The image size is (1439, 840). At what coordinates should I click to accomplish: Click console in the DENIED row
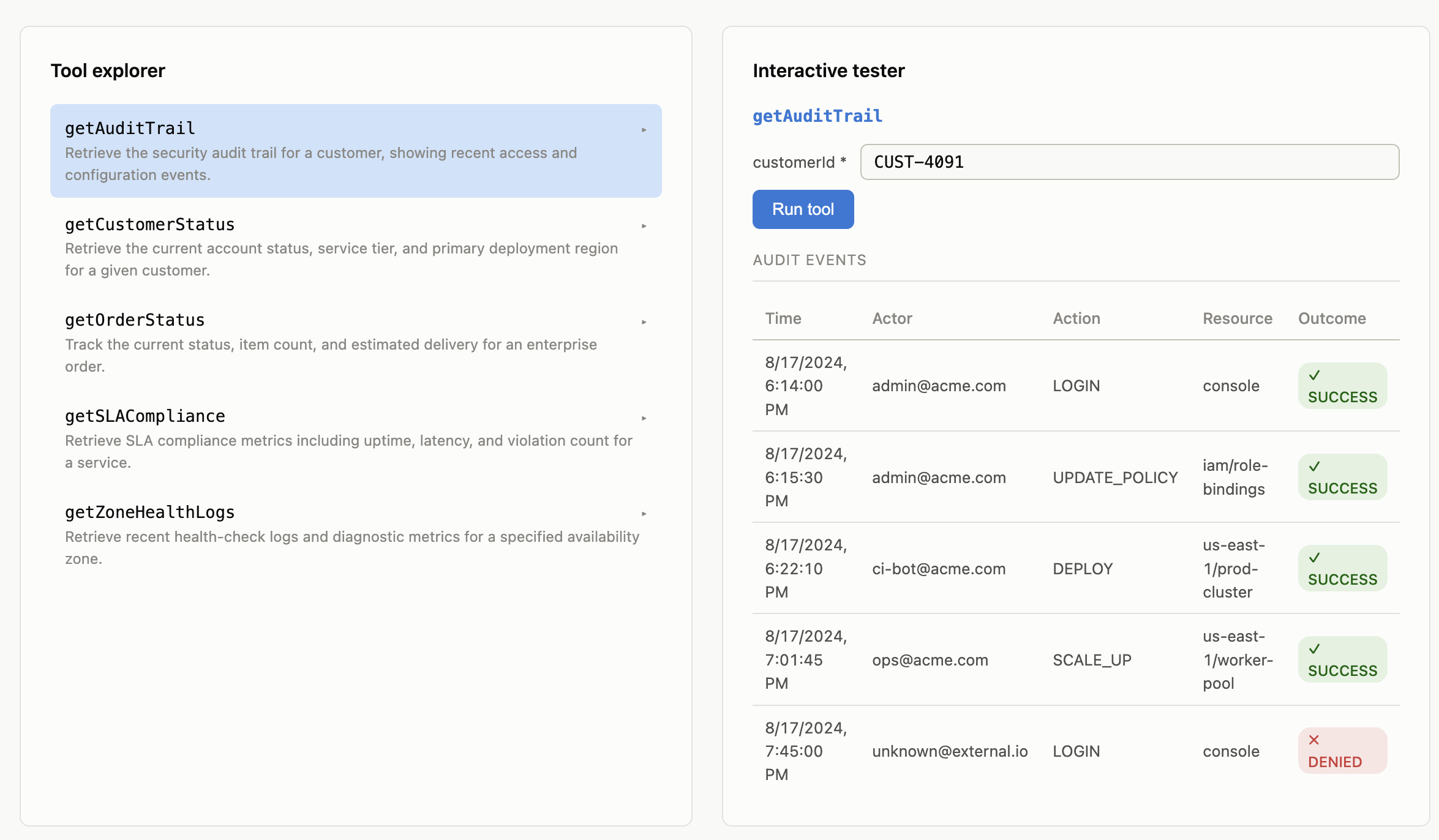[x=1231, y=751]
